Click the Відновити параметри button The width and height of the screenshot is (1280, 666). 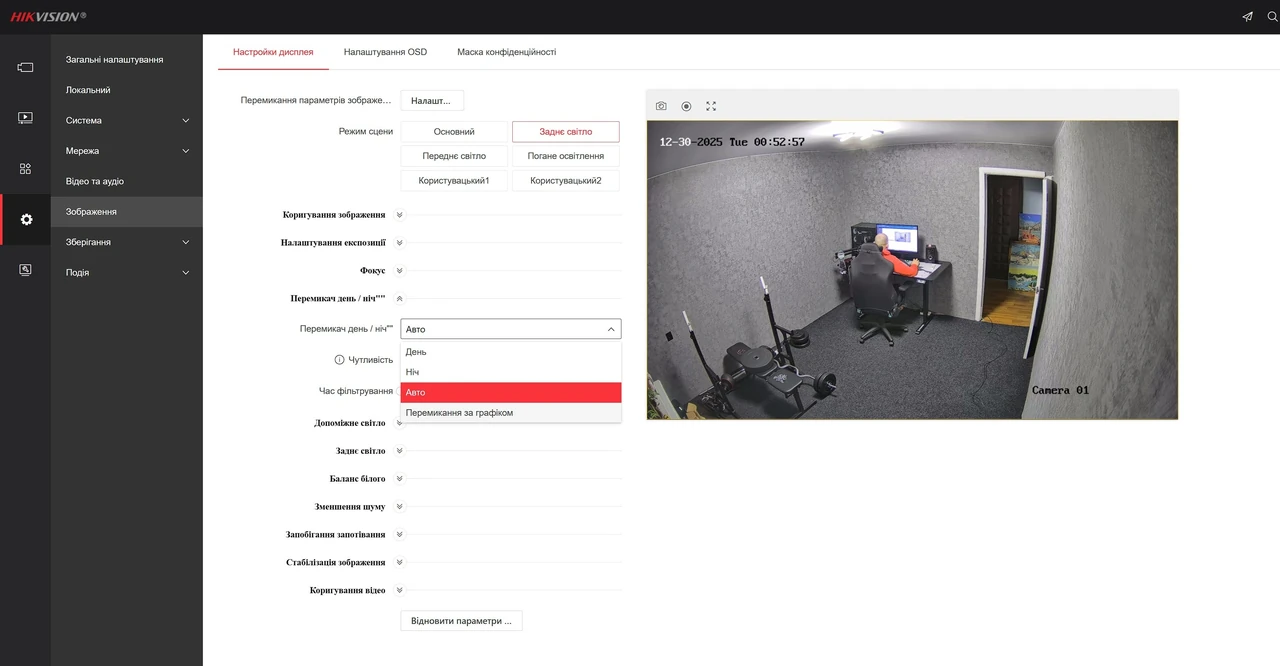click(461, 621)
